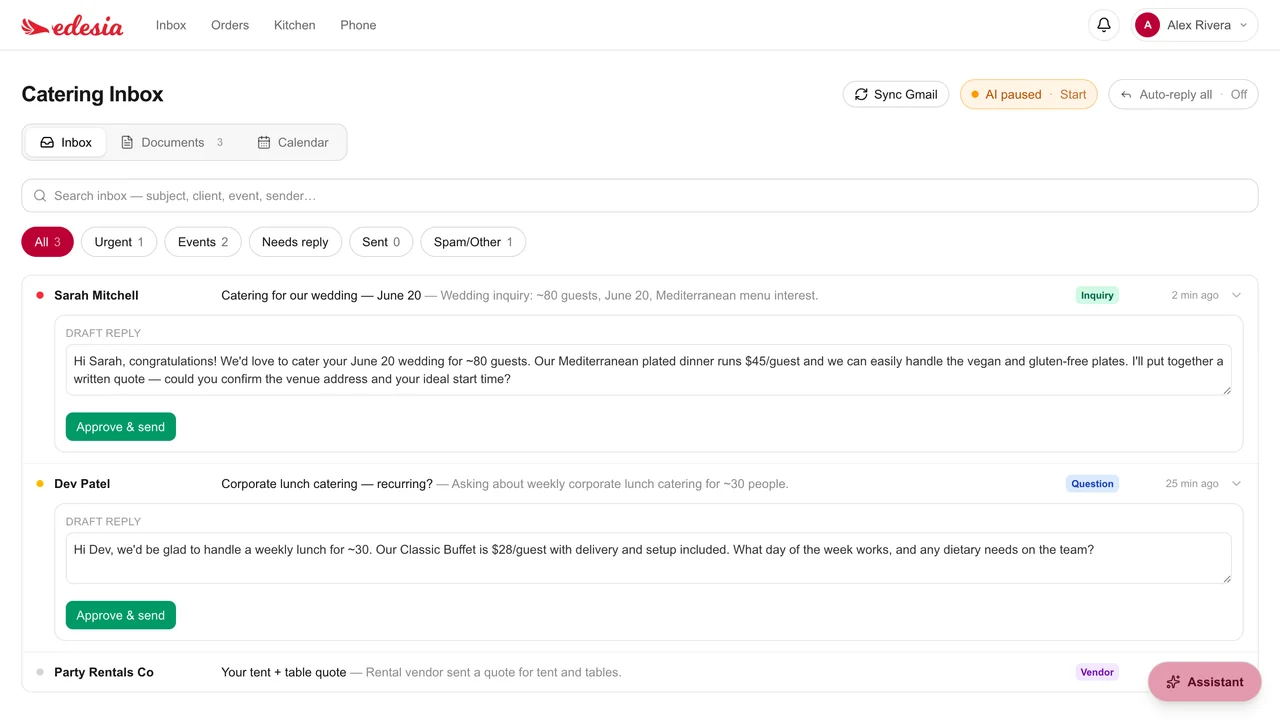Expand the Dev Patel email chevron
The height and width of the screenshot is (720, 1280).
(x=1237, y=484)
